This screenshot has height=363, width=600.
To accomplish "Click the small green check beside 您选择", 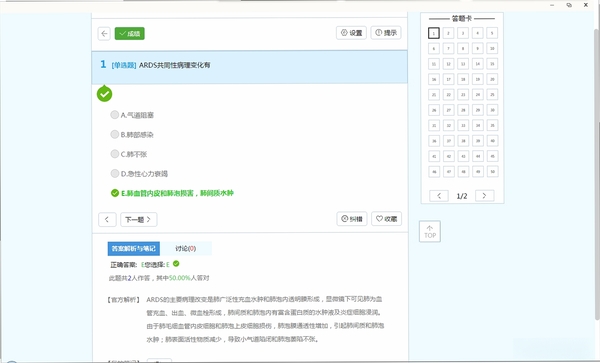I will (176, 264).
